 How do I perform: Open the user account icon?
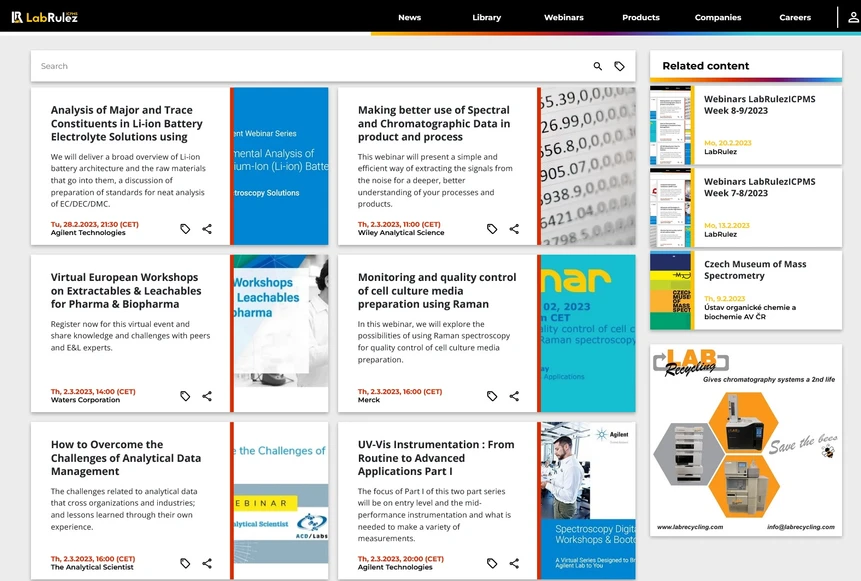click(853, 17)
